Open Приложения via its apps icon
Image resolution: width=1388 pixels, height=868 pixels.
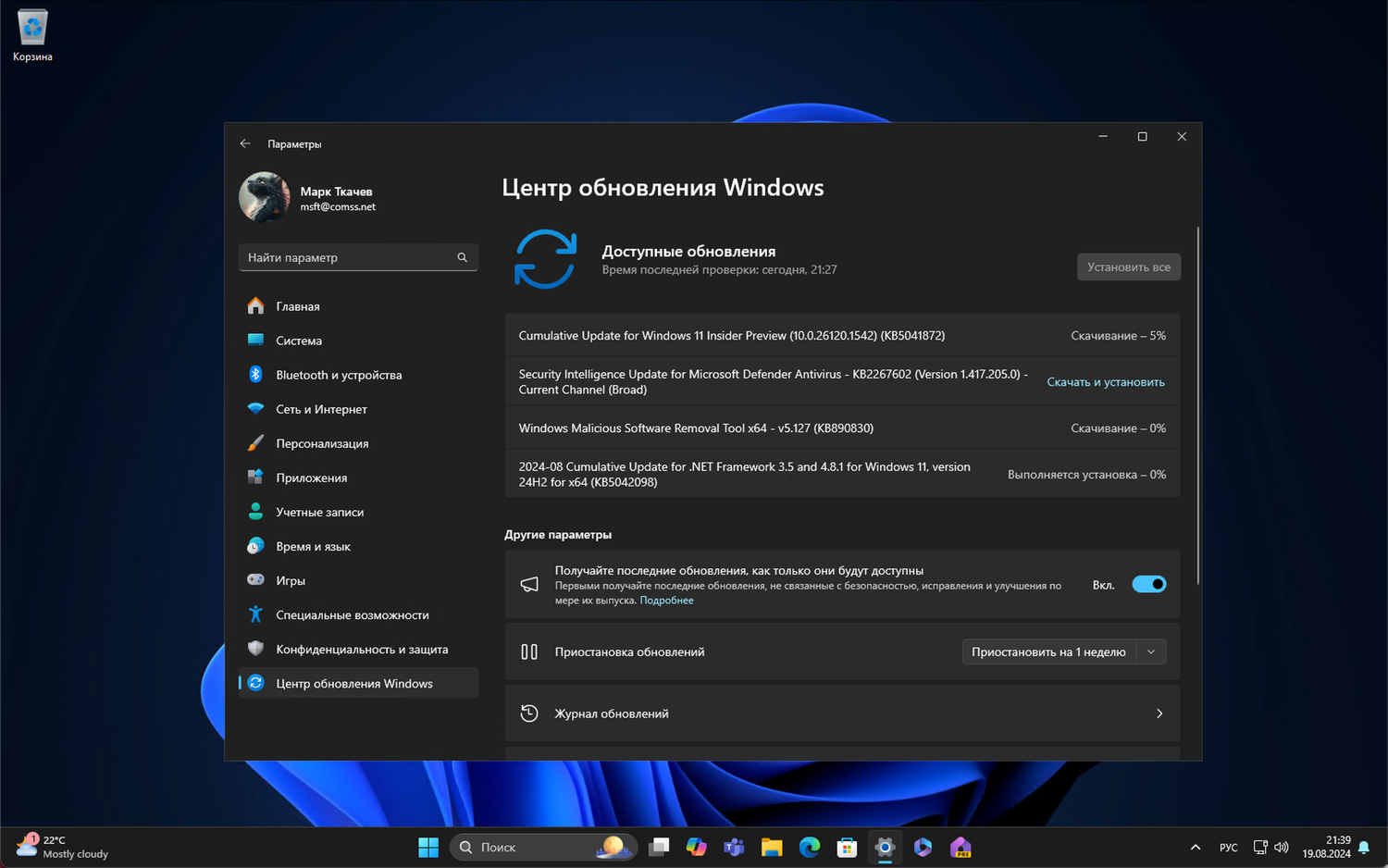point(256,477)
